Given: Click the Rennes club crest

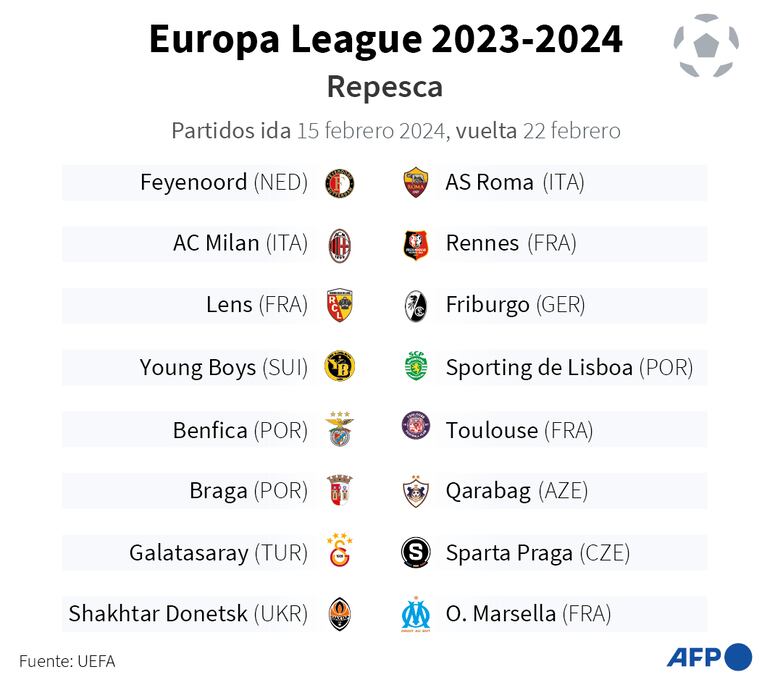Looking at the screenshot, I should (x=415, y=244).
